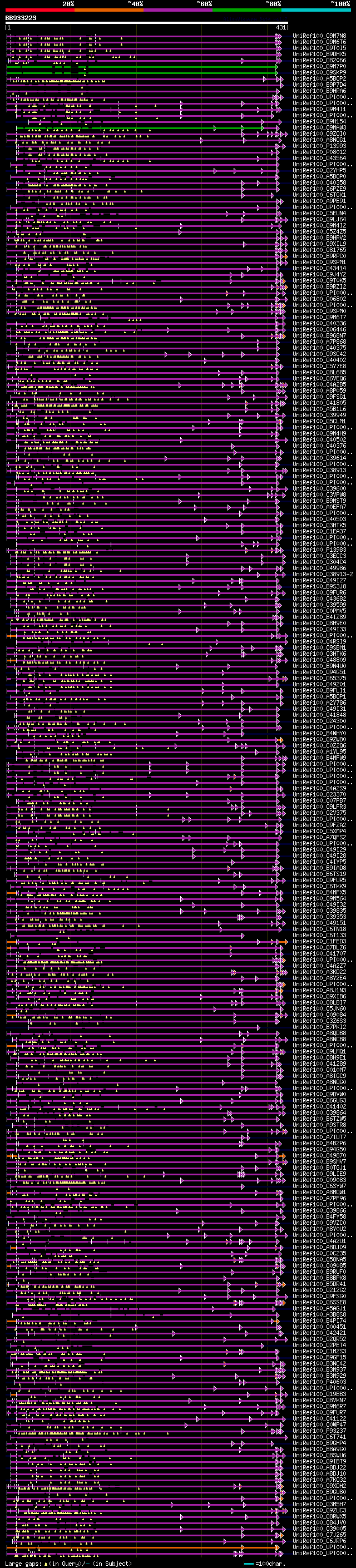Open hit UniRef100_Q9M6T6

click(x=319, y=42)
